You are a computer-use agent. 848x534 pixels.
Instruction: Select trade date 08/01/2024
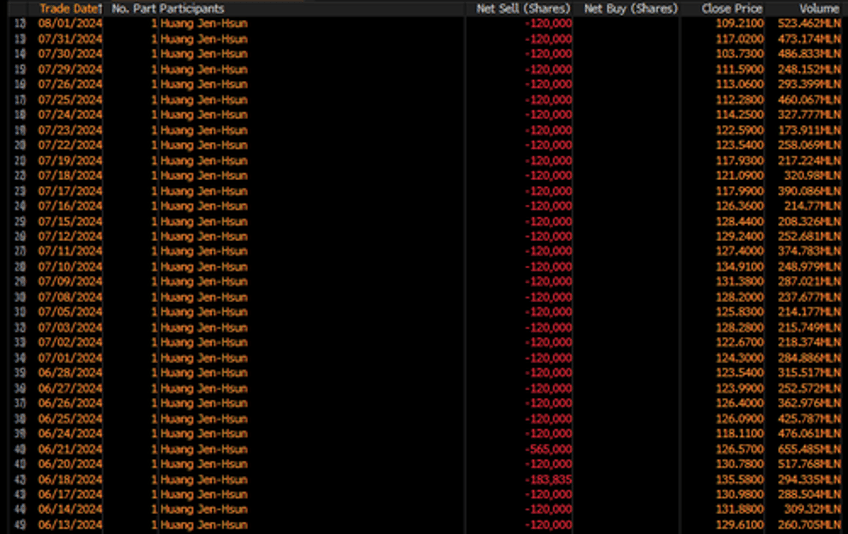70,23
